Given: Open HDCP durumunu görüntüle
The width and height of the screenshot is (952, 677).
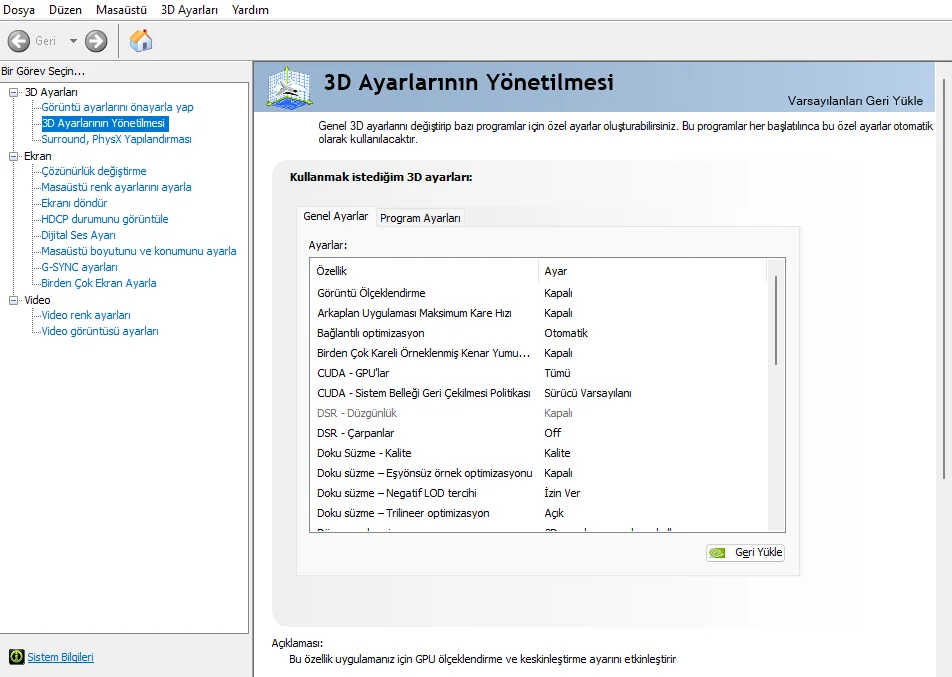Looking at the screenshot, I should pos(104,219).
